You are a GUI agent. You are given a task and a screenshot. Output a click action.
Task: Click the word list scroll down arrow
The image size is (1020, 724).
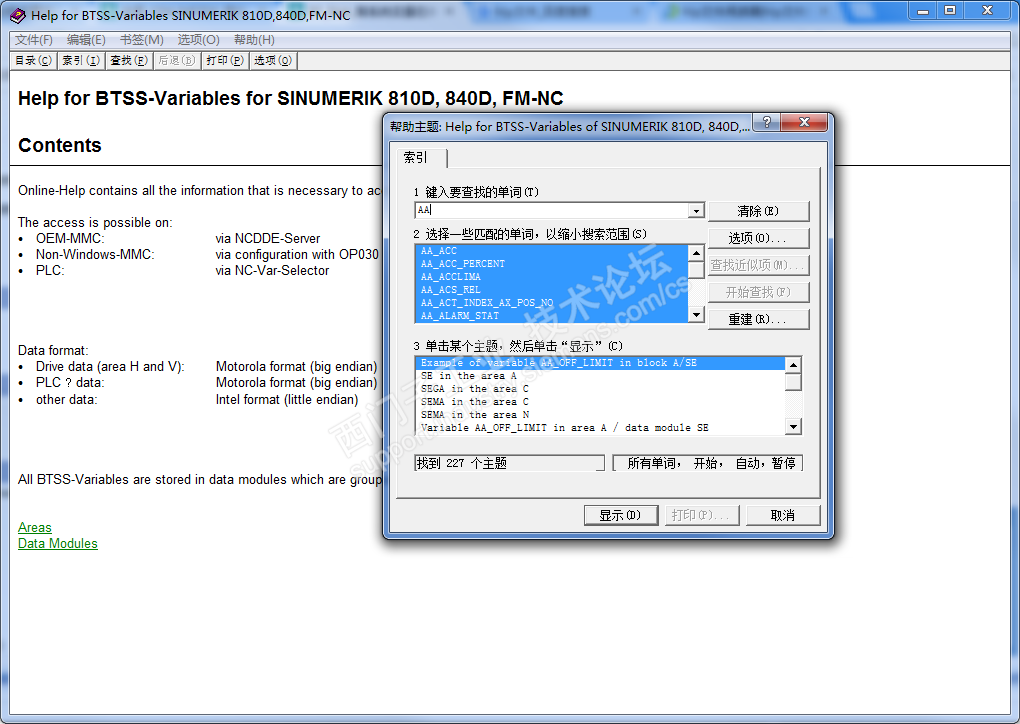[x=696, y=315]
